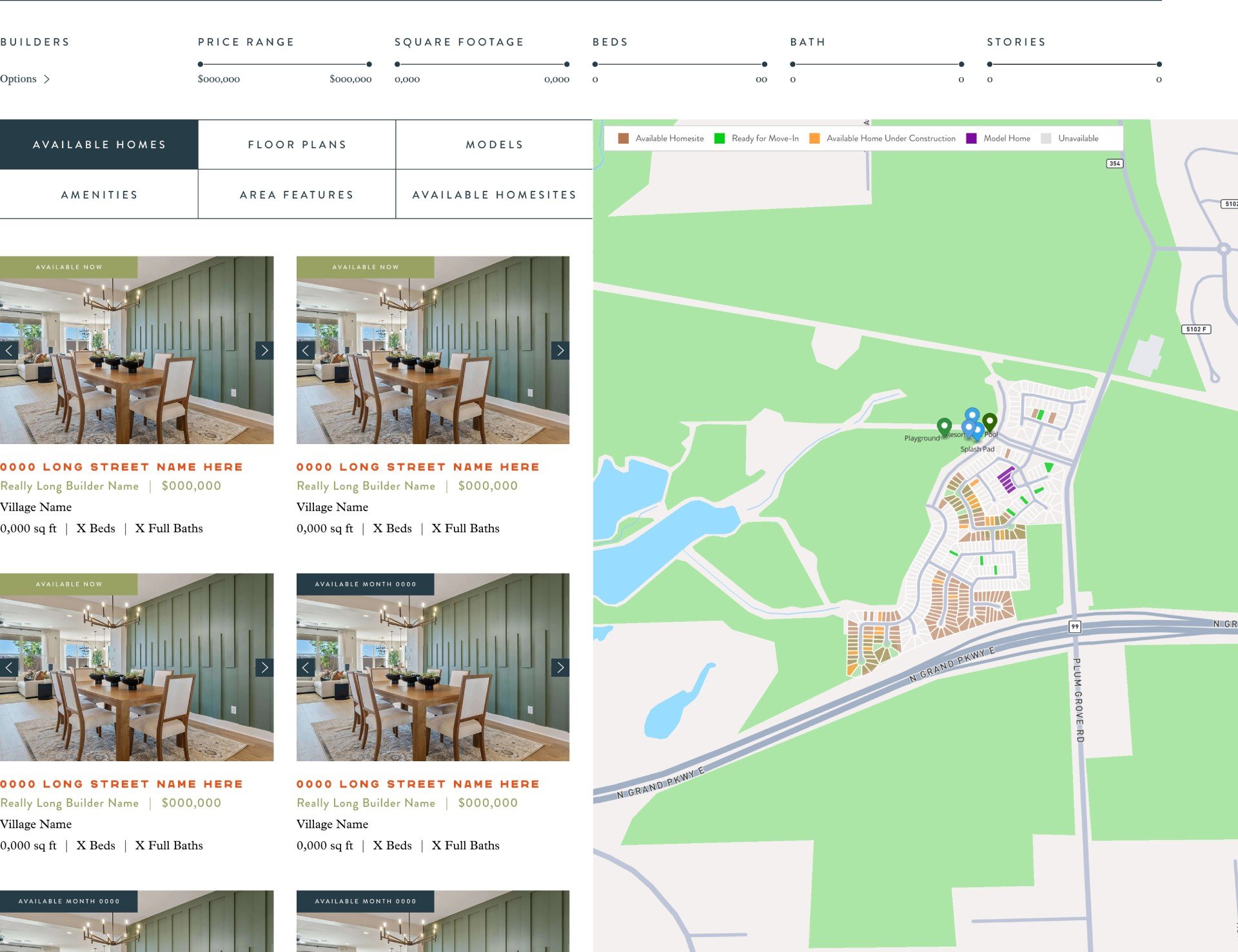Click the orange Under Construction legend swatch
The height and width of the screenshot is (952, 1238).
[814, 139]
